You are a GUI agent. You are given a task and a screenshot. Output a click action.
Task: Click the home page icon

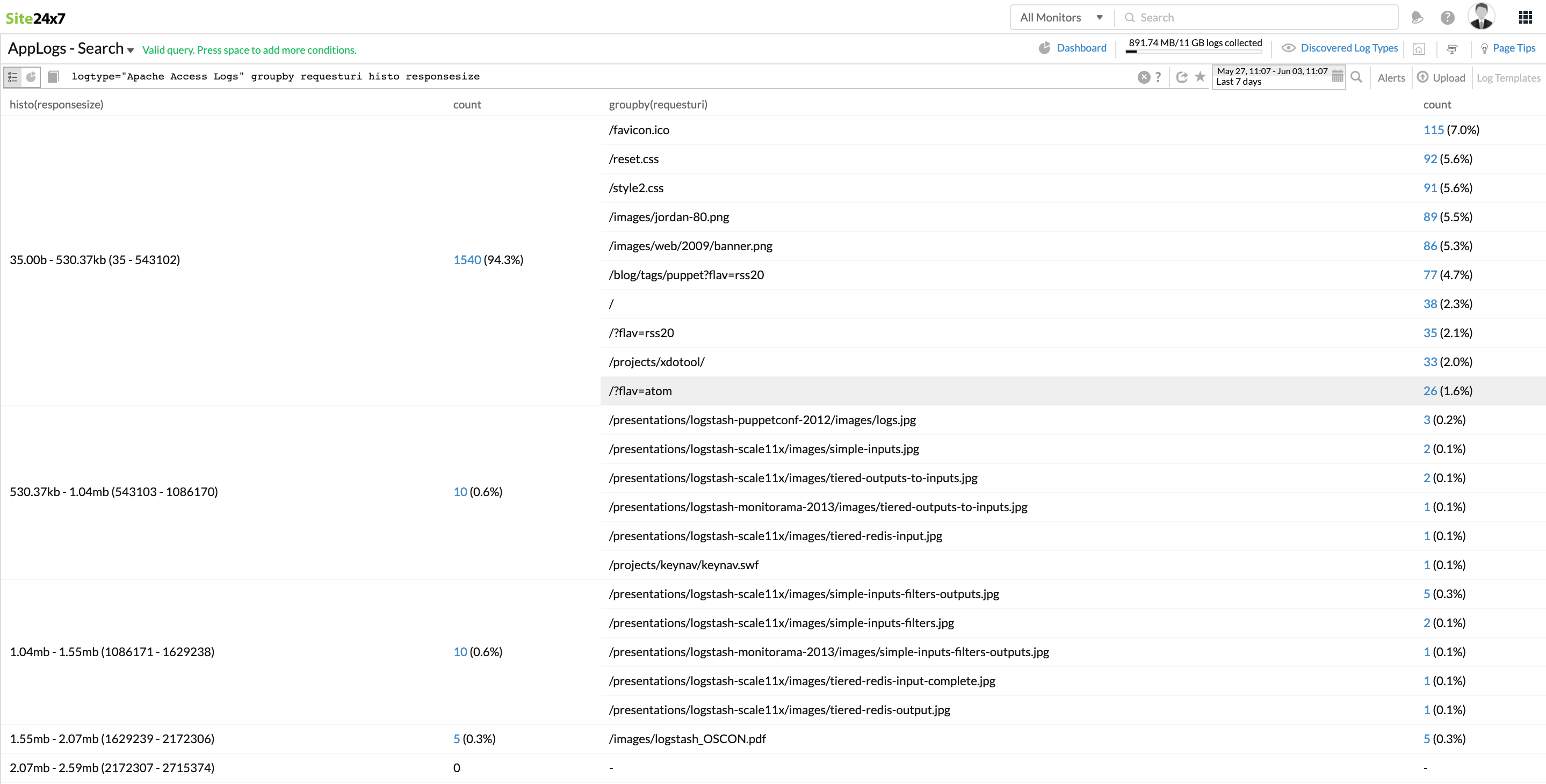pos(1419,49)
